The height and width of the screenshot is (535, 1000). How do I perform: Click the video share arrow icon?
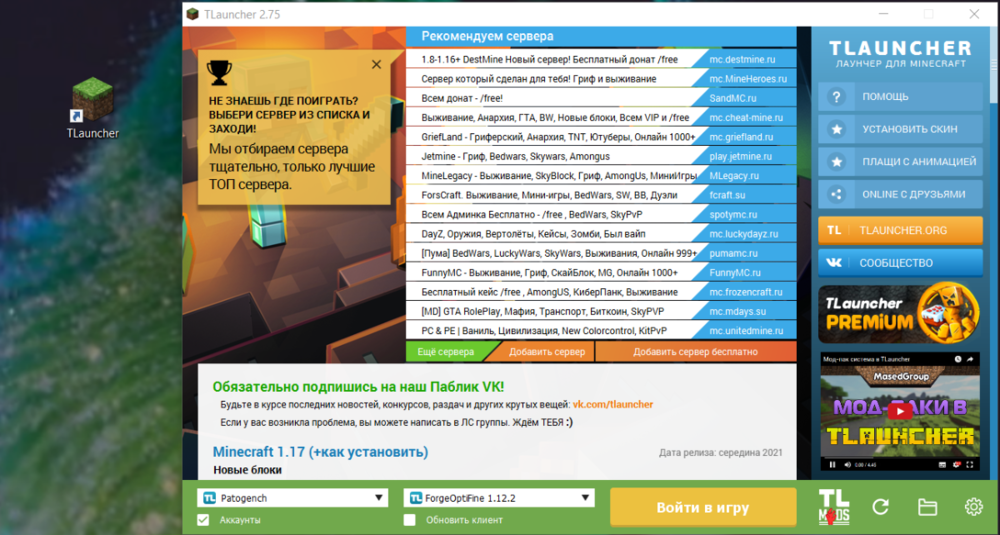tap(970, 360)
